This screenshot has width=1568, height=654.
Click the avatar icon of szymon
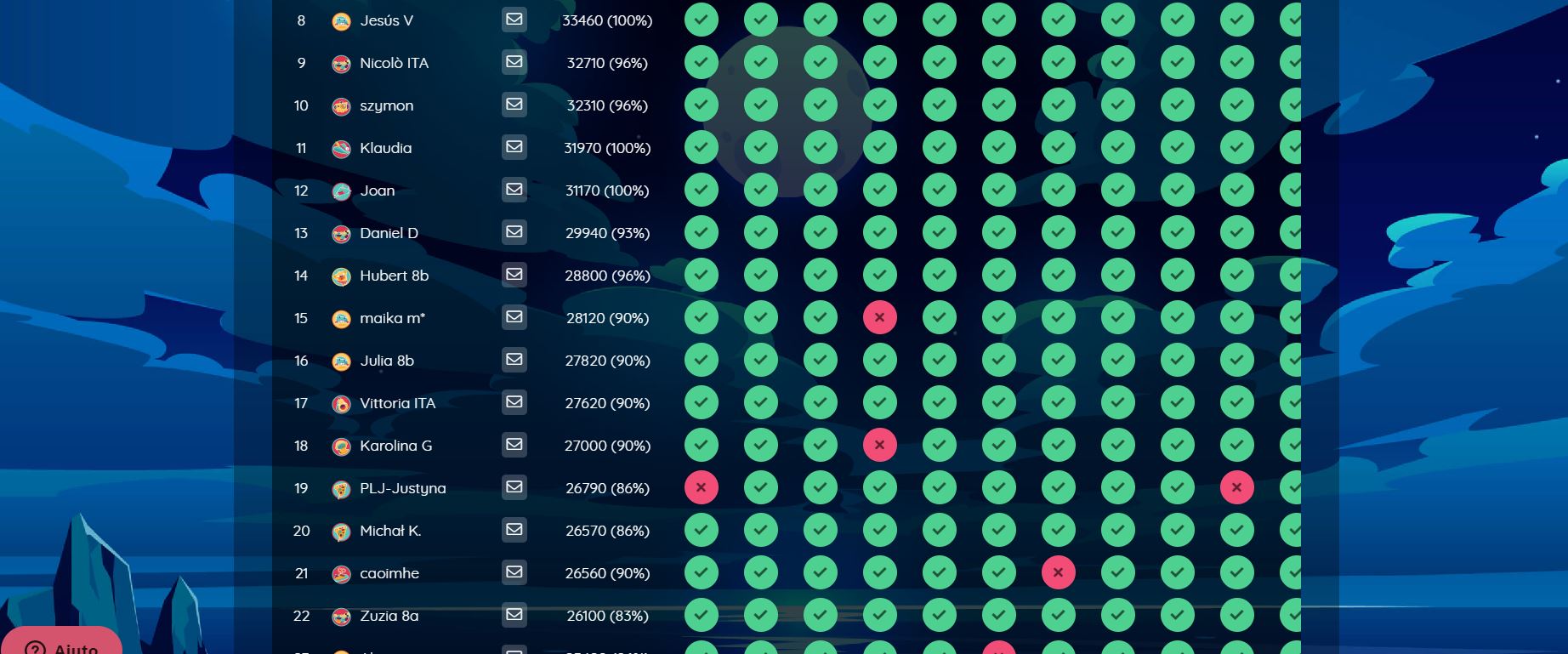pyautogui.click(x=341, y=106)
